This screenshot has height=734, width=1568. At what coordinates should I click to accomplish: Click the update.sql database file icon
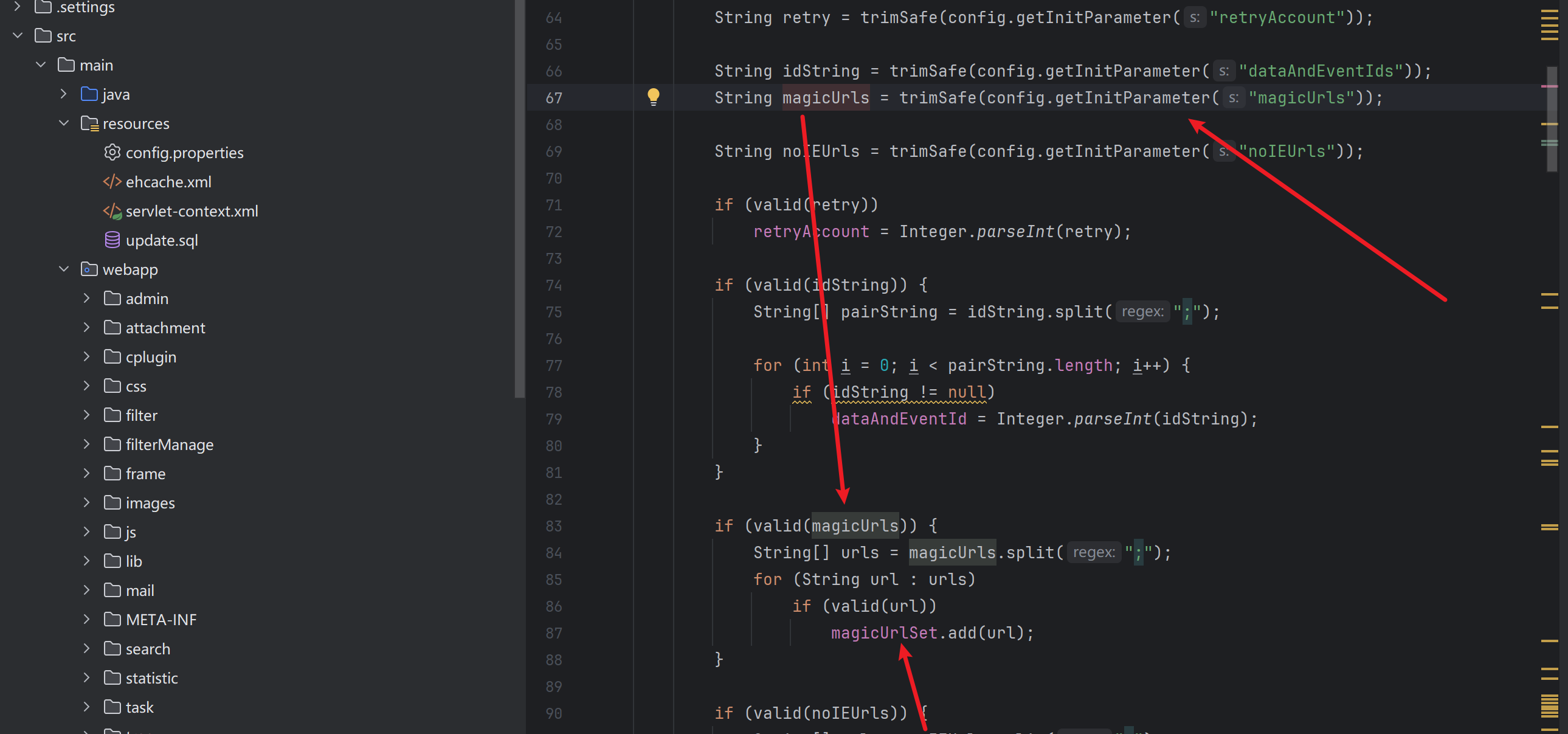click(112, 240)
